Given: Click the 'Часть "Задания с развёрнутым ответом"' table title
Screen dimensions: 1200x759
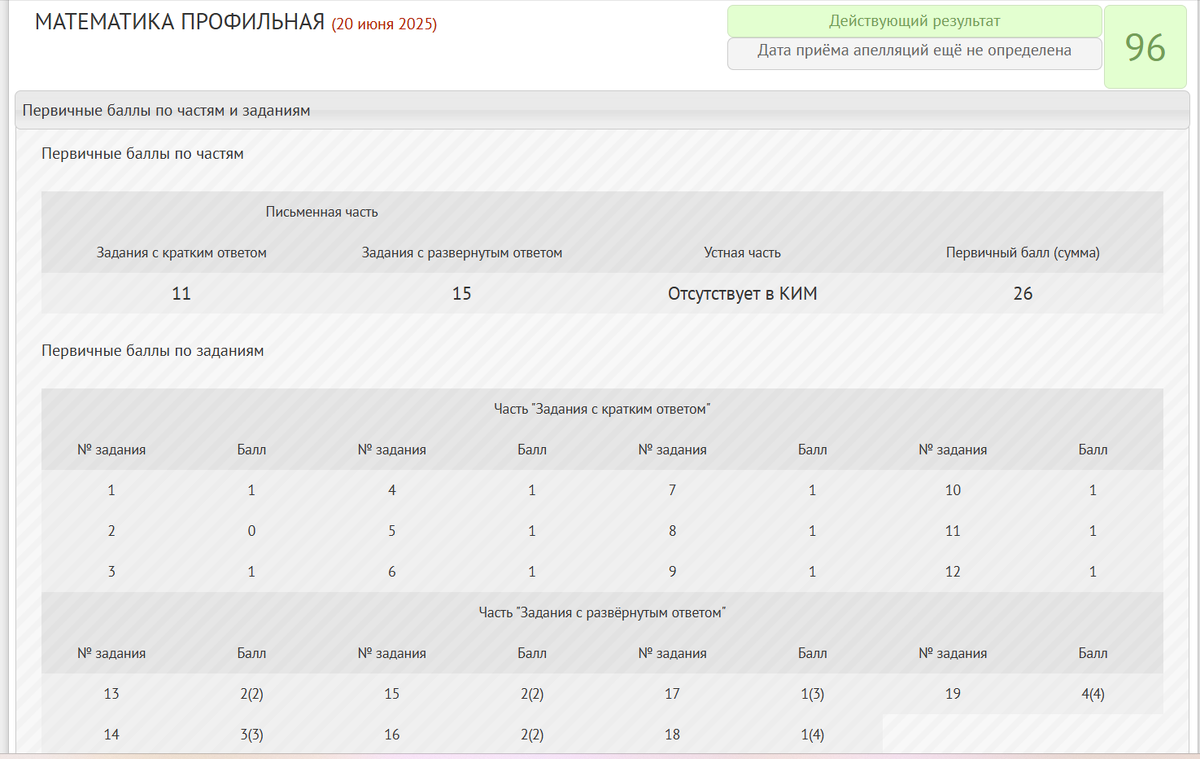Looking at the screenshot, I should 602,612.
